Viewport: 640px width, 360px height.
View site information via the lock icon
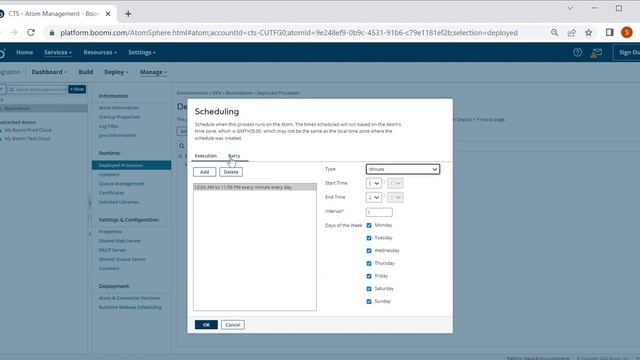[51, 33]
